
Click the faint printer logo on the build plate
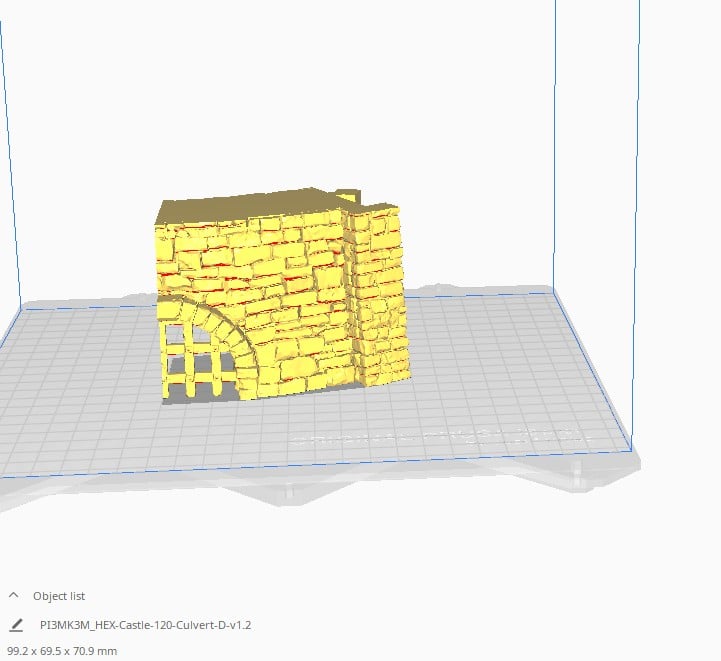[x=439, y=437]
